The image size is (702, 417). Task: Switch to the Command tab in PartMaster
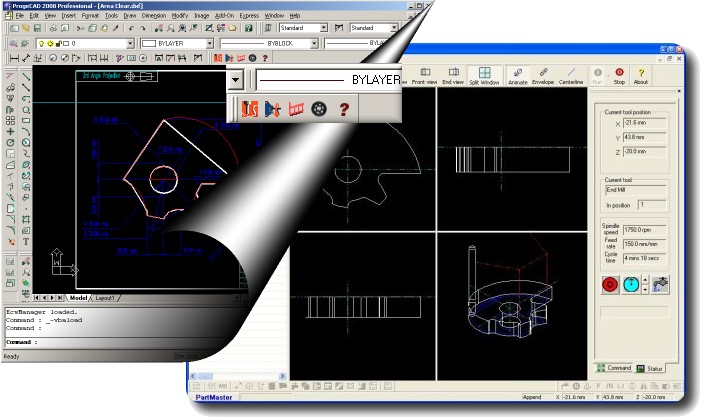tap(614, 368)
